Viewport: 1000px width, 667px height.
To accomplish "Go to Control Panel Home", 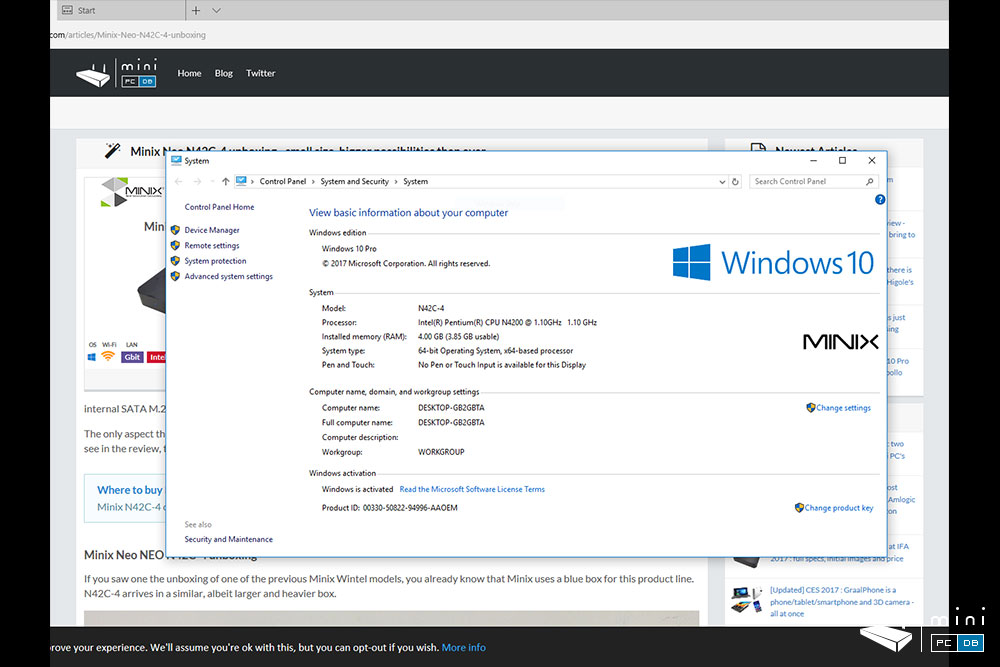I will tap(219, 207).
